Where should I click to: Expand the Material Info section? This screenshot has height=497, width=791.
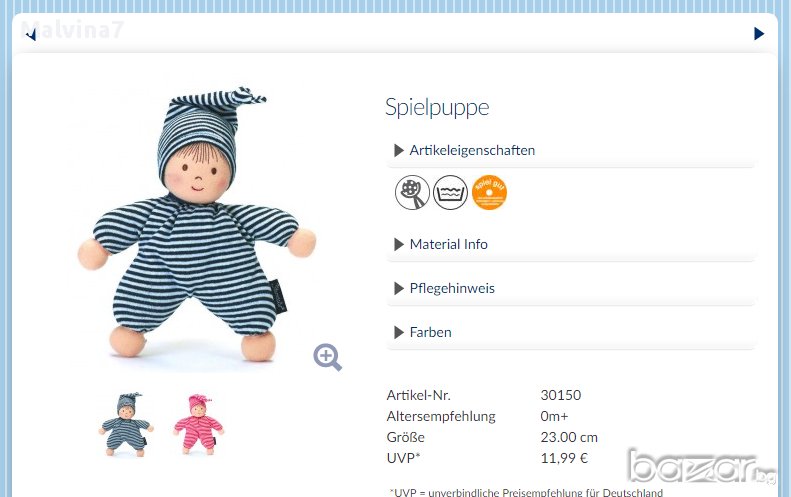coord(448,244)
